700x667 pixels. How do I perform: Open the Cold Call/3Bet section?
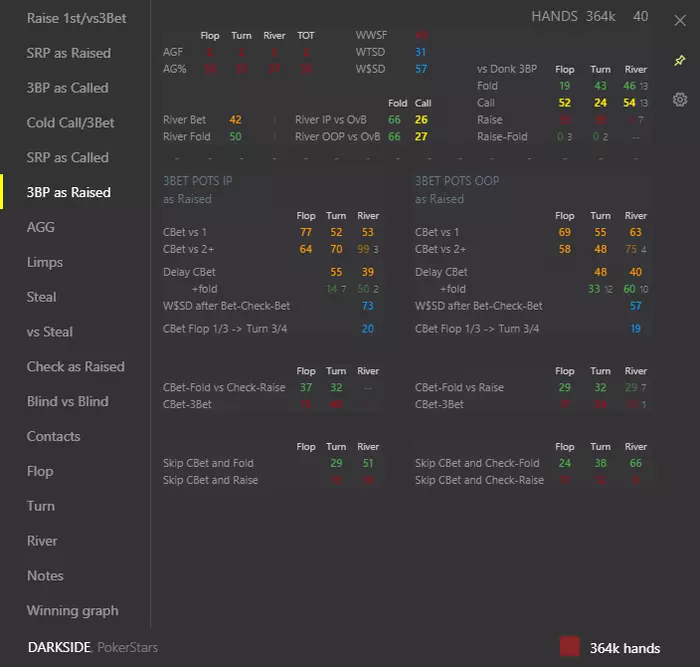[71, 123]
